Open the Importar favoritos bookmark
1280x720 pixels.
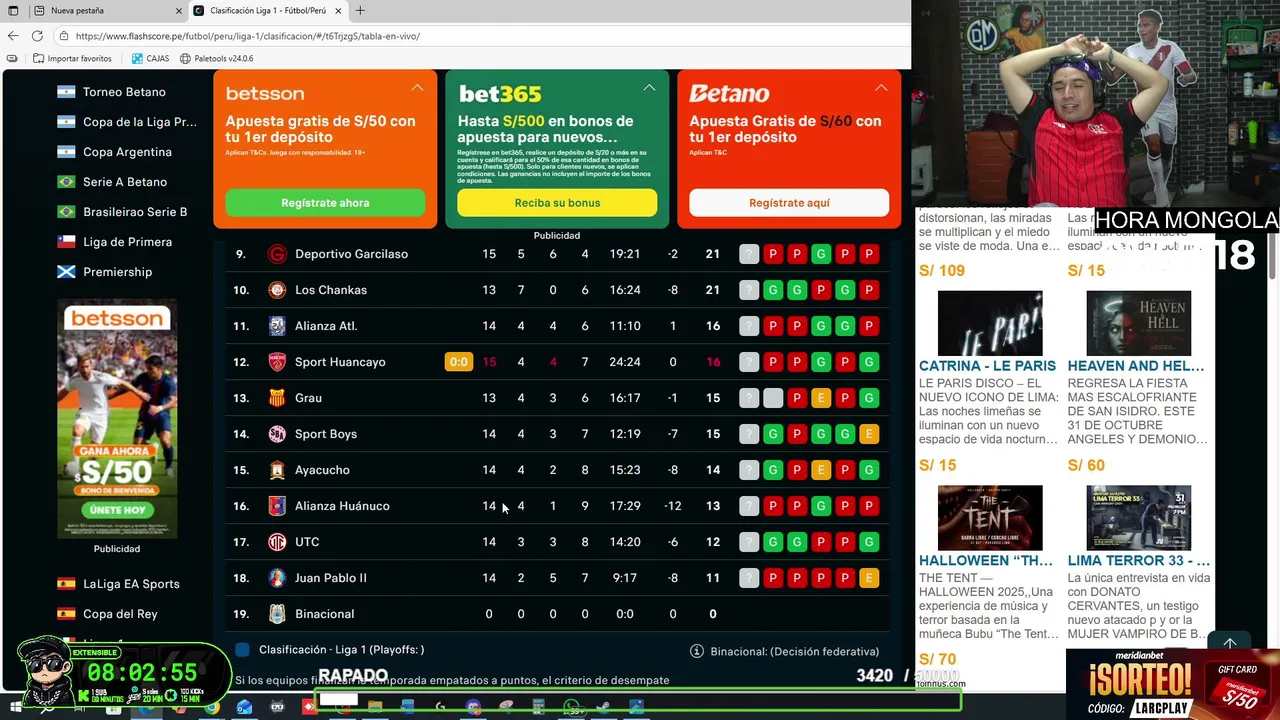[x=72, y=59]
